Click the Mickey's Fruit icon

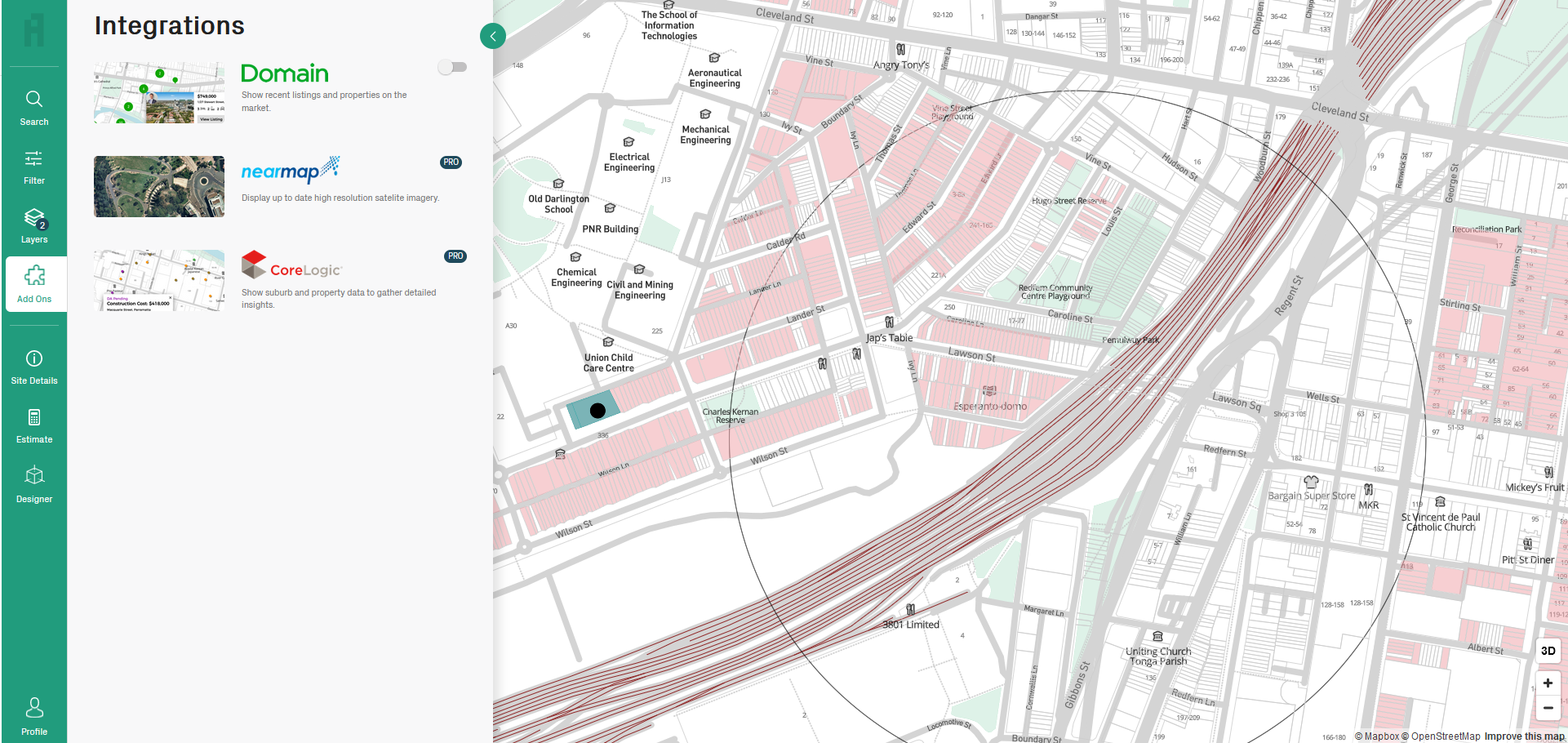pyautogui.click(x=1548, y=472)
